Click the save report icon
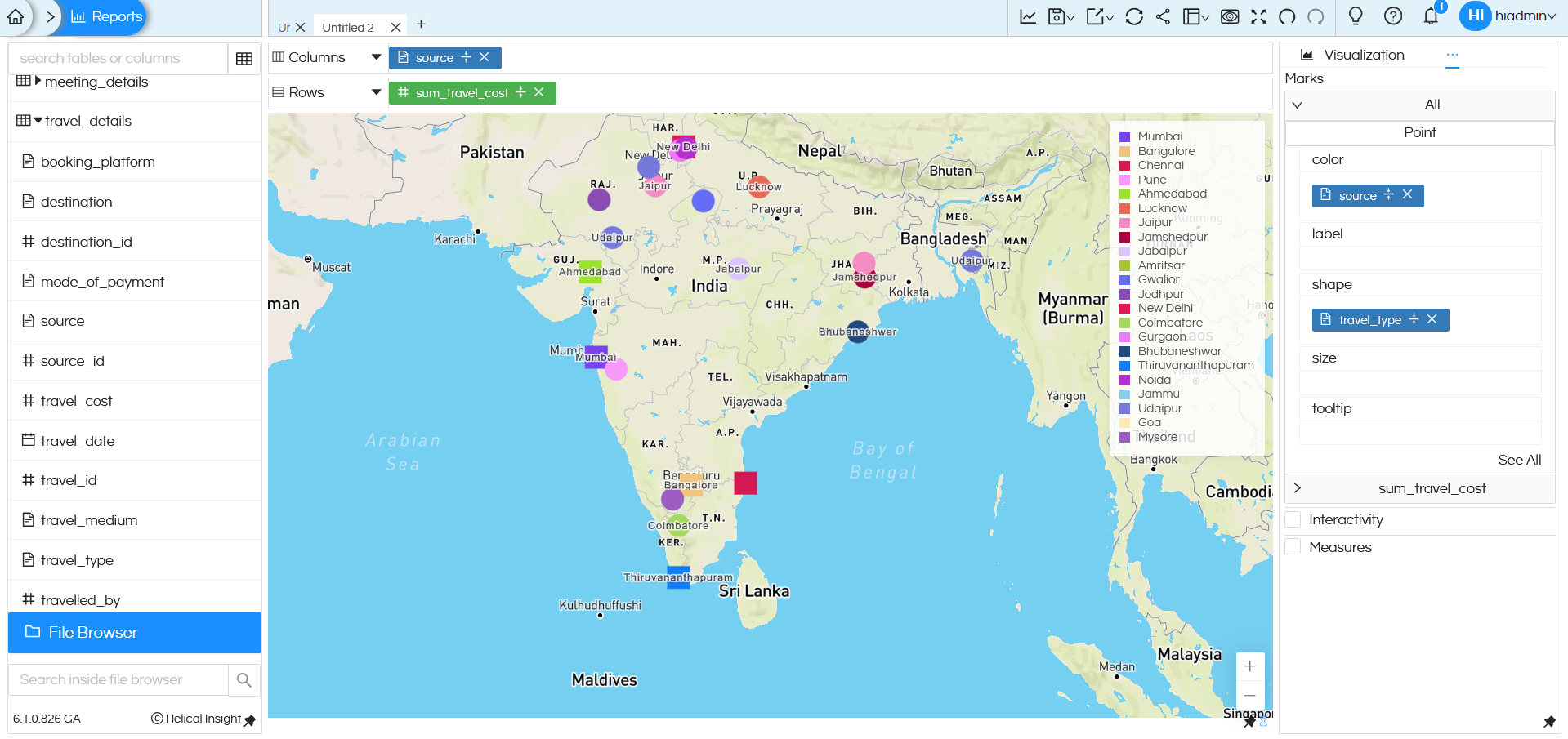 1058,16
